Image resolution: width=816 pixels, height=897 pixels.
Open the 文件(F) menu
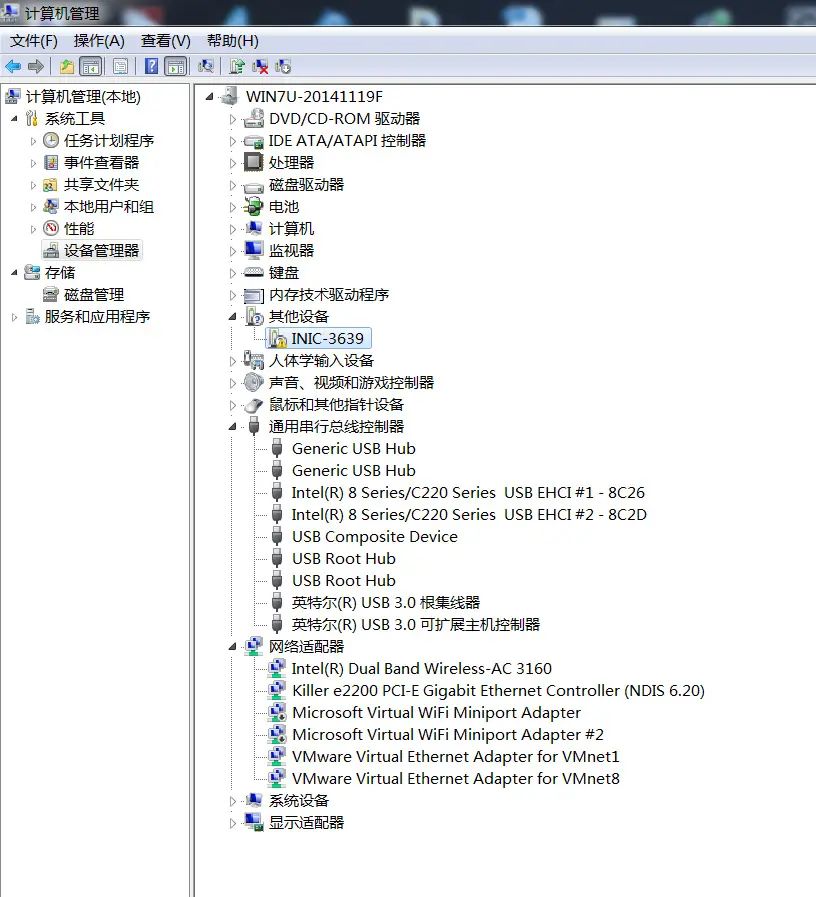coord(31,41)
